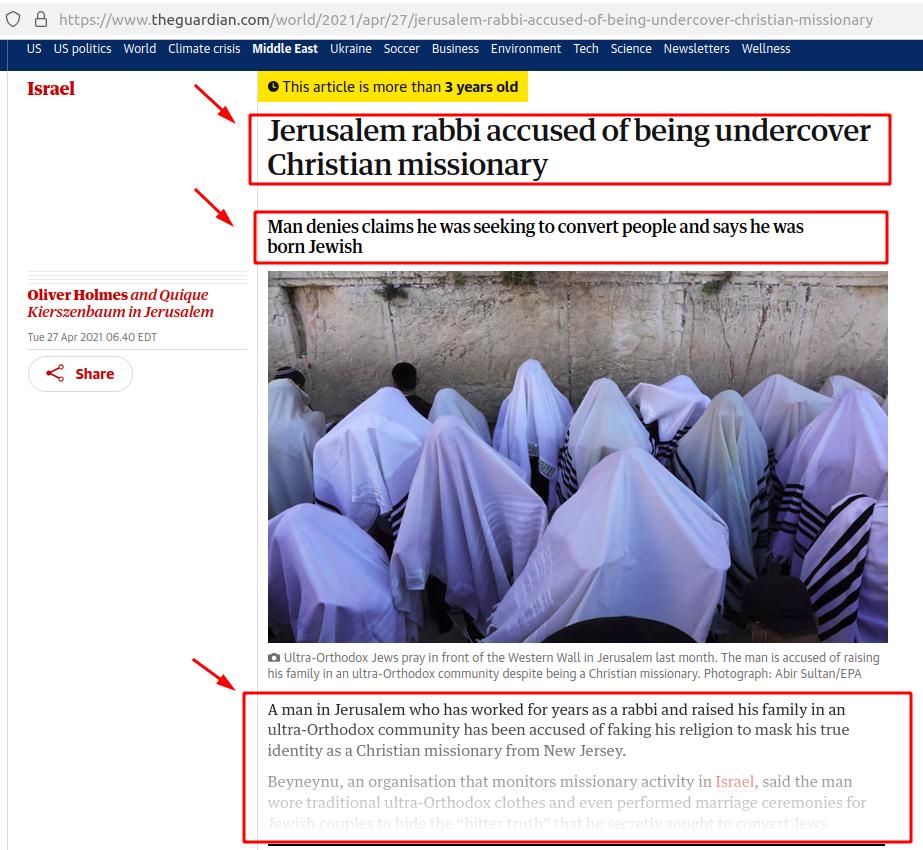Viewport: 923px width, 850px height.
Task: Click the browser address bar URL
Action: coord(466,19)
